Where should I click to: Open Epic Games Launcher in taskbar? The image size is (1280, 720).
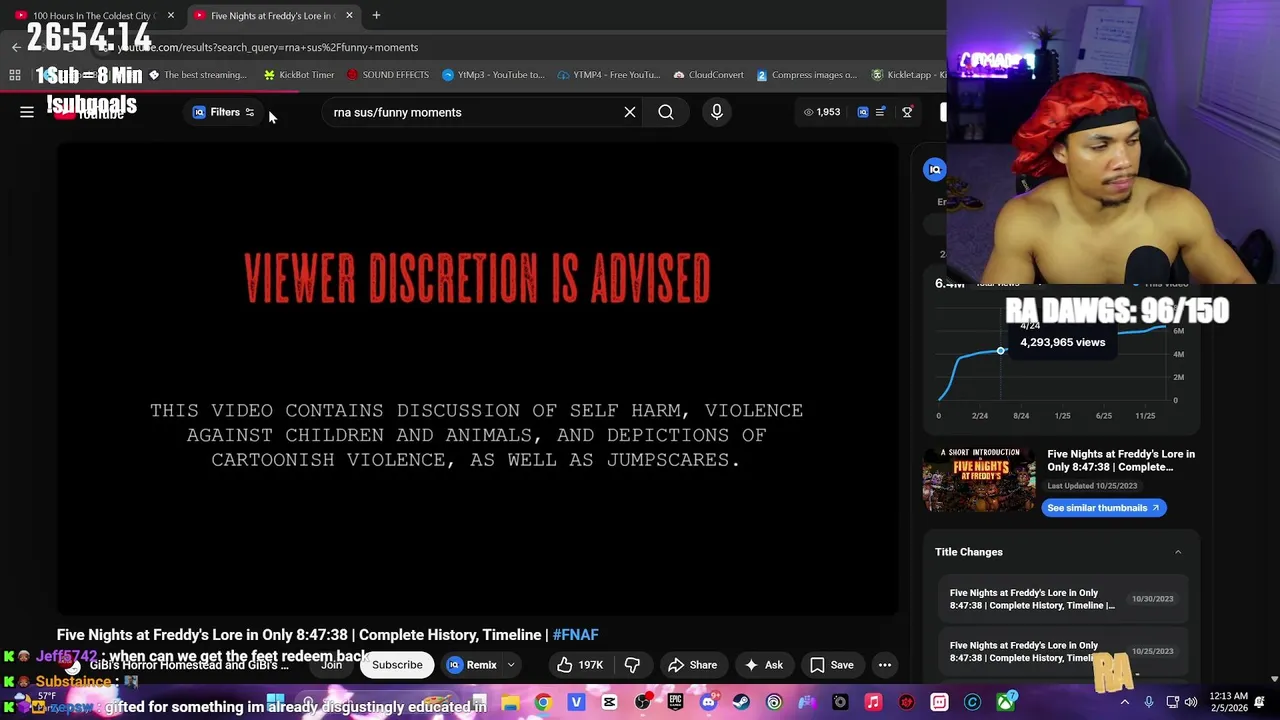675,702
